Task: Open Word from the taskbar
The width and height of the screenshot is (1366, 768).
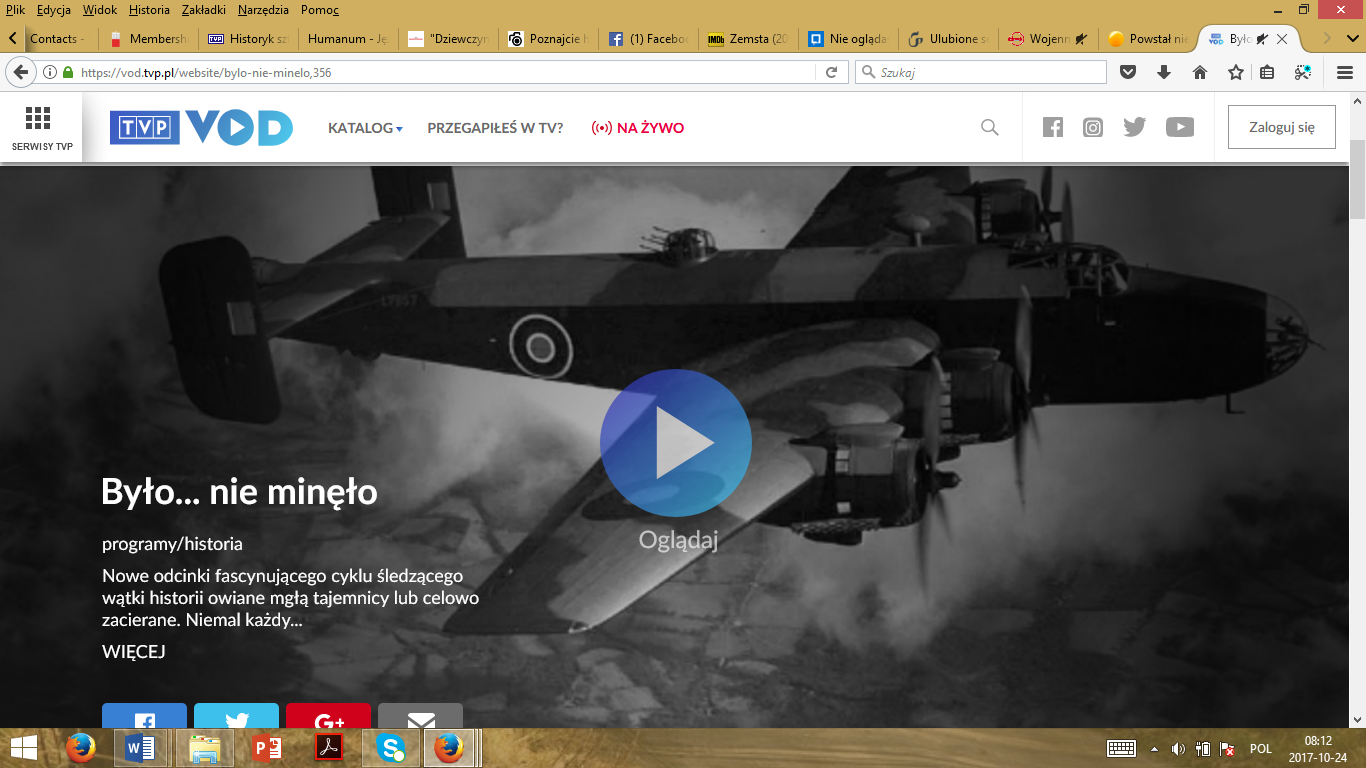Action: coord(139,748)
